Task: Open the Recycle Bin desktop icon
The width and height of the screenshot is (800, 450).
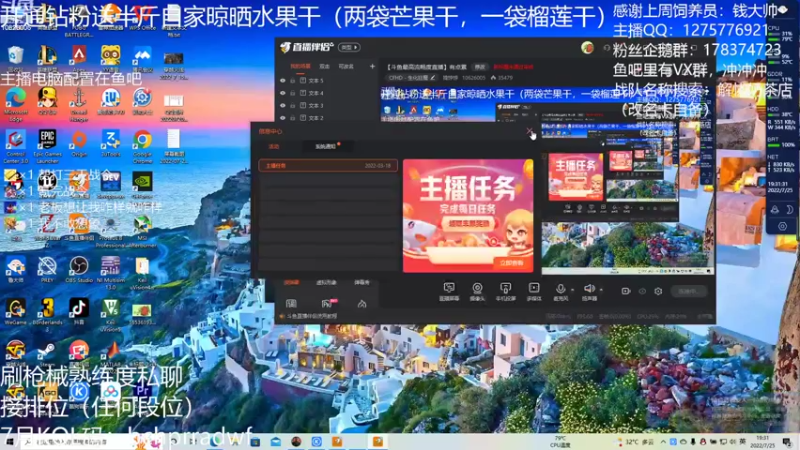Action: (15, 59)
